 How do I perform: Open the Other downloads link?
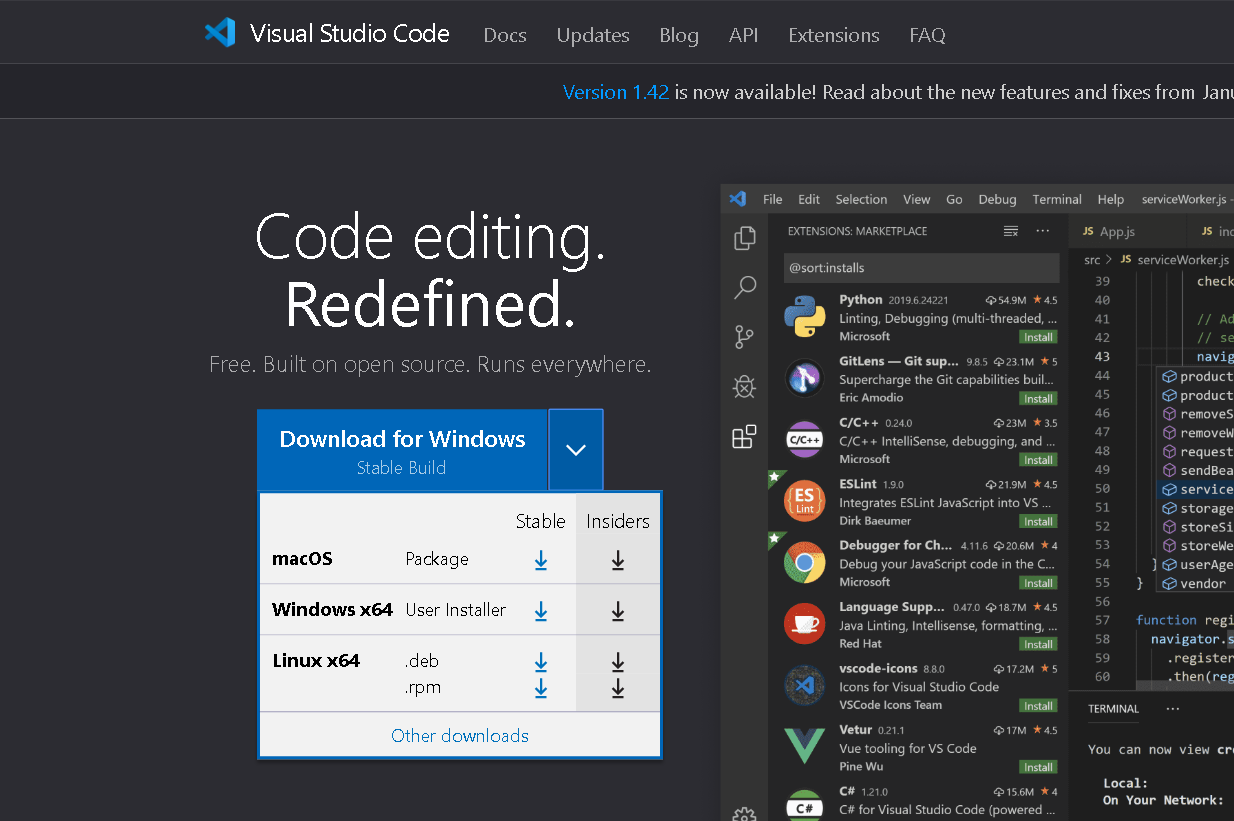[x=460, y=736]
